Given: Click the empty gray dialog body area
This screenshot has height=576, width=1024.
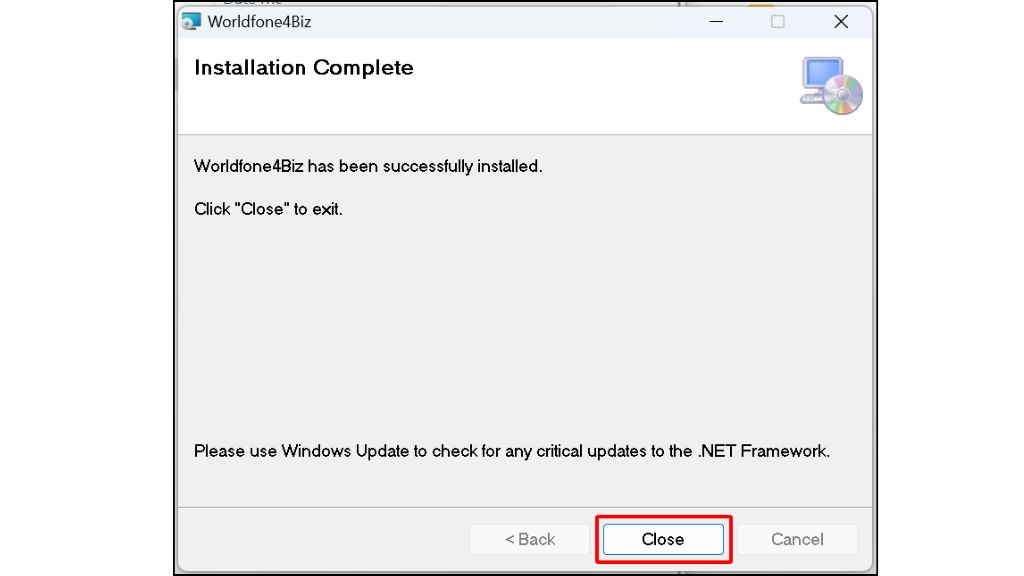Looking at the screenshot, I should [524, 327].
